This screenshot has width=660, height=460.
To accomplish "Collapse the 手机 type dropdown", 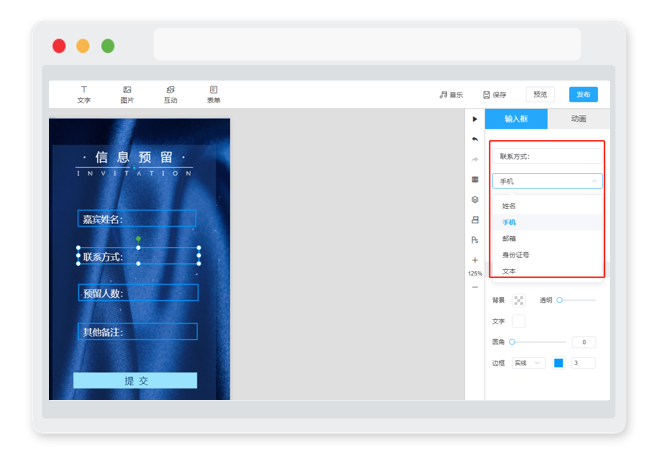I will [x=547, y=181].
